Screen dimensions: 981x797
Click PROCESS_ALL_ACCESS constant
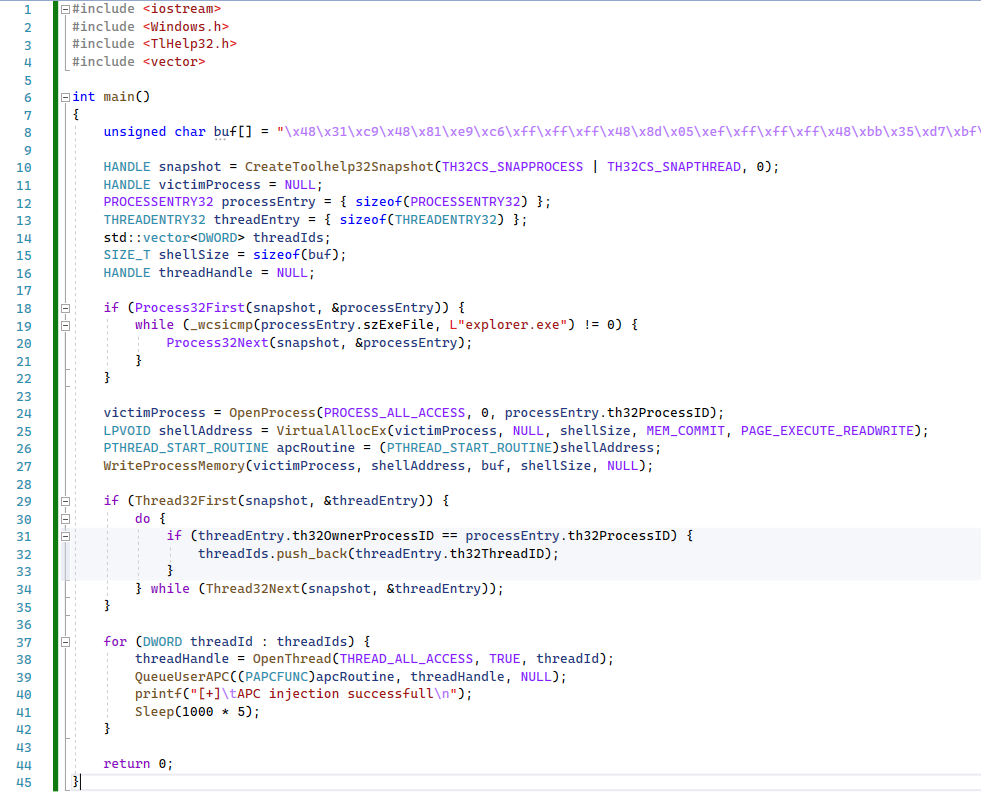click(x=394, y=413)
